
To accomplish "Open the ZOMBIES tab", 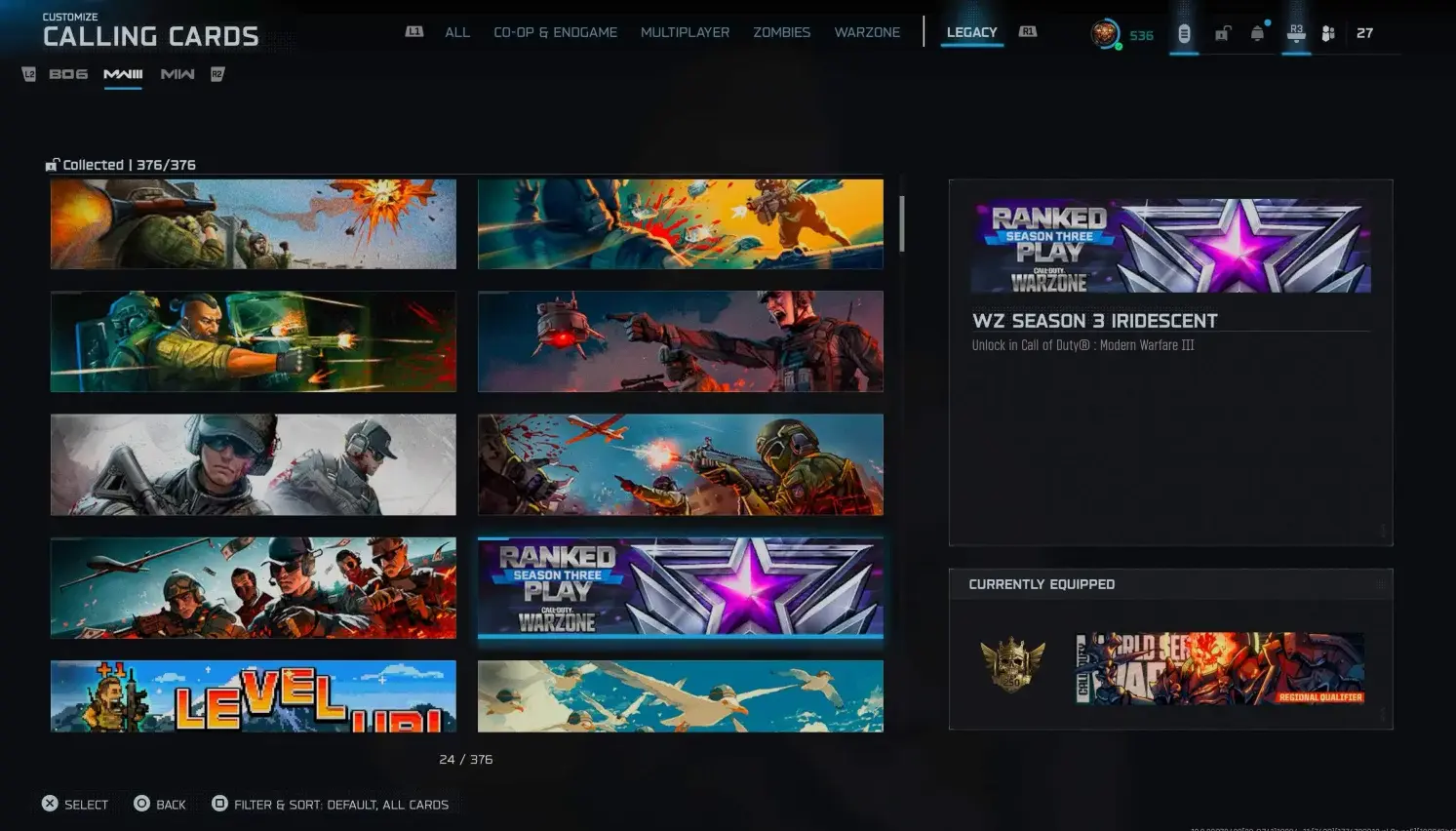I will click(782, 32).
